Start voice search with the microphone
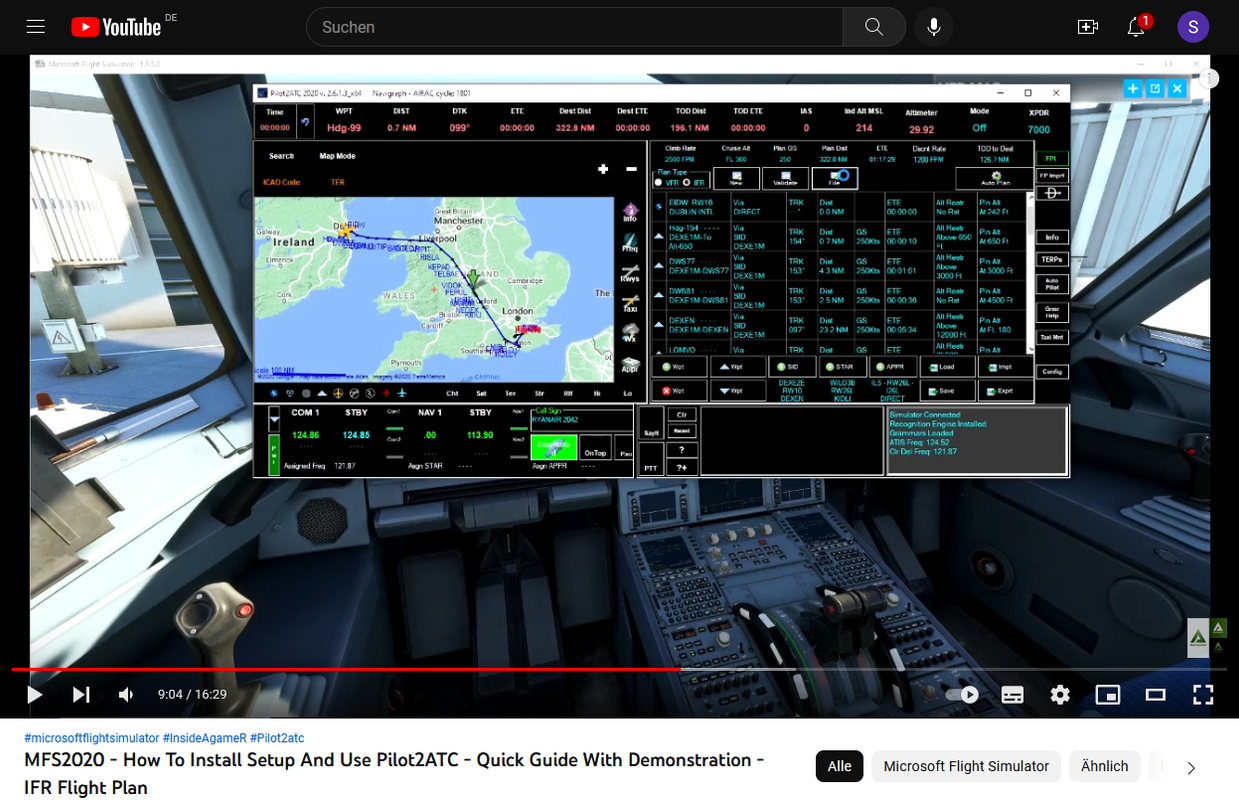1239x800 pixels. 934,27
